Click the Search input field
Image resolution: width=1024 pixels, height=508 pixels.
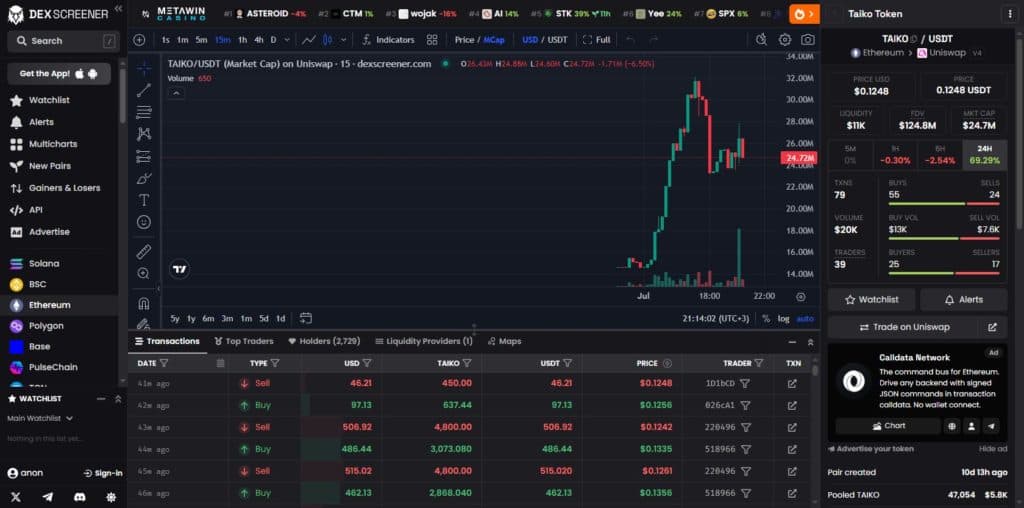pos(62,40)
